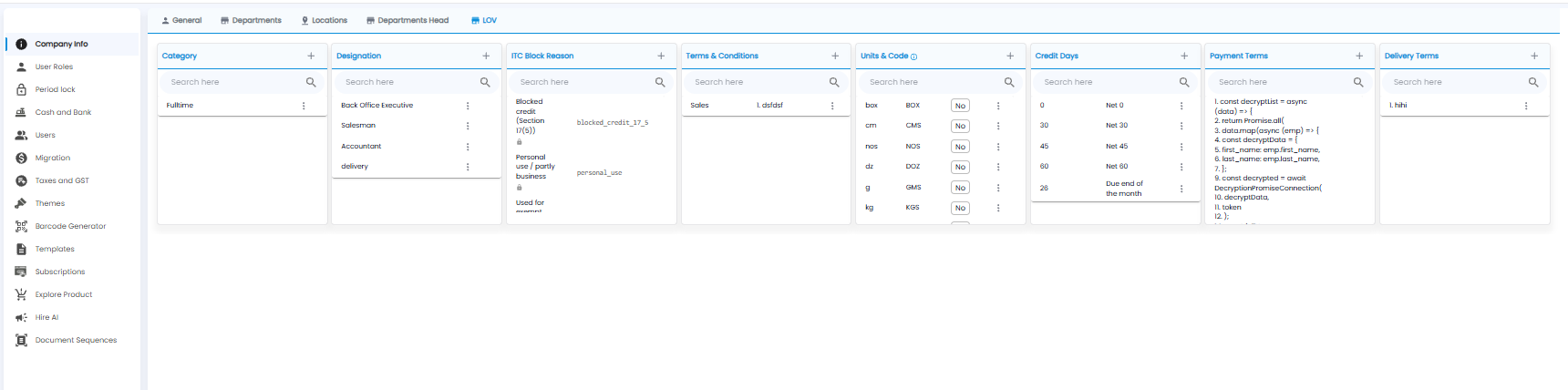Image resolution: width=1568 pixels, height=390 pixels.
Task: Add new Terms & Conditions entry
Action: coord(835,56)
